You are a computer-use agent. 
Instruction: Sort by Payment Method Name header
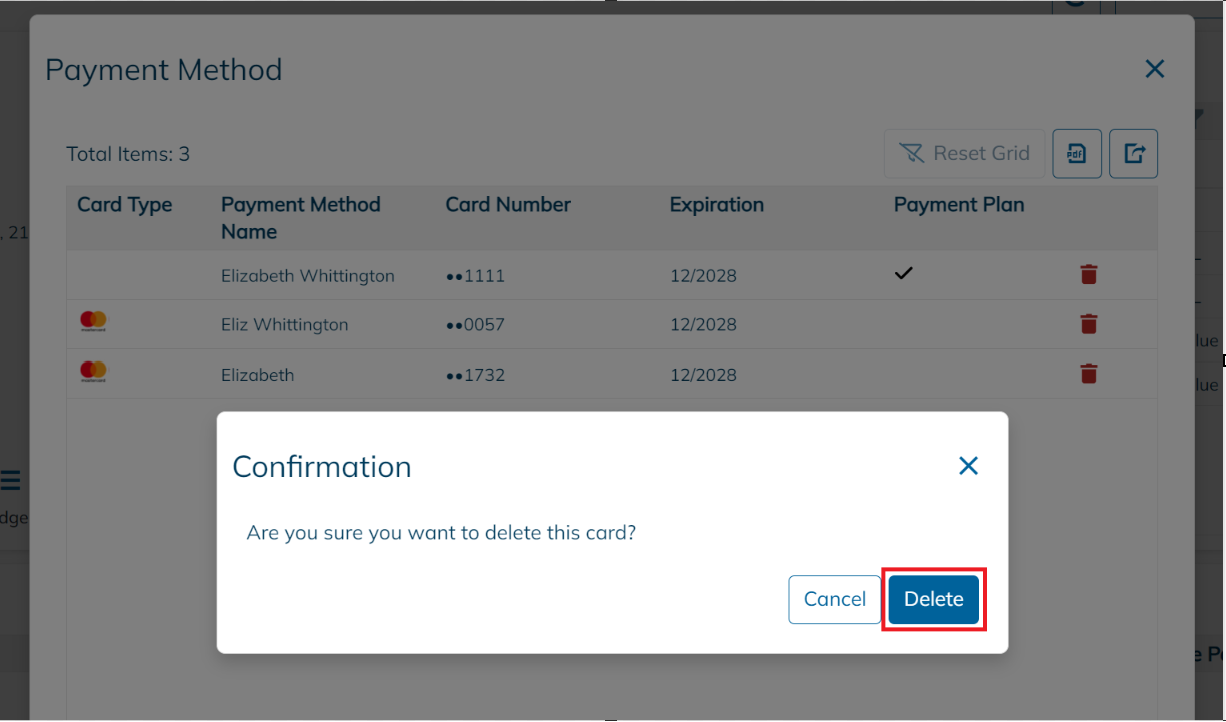(x=300, y=217)
